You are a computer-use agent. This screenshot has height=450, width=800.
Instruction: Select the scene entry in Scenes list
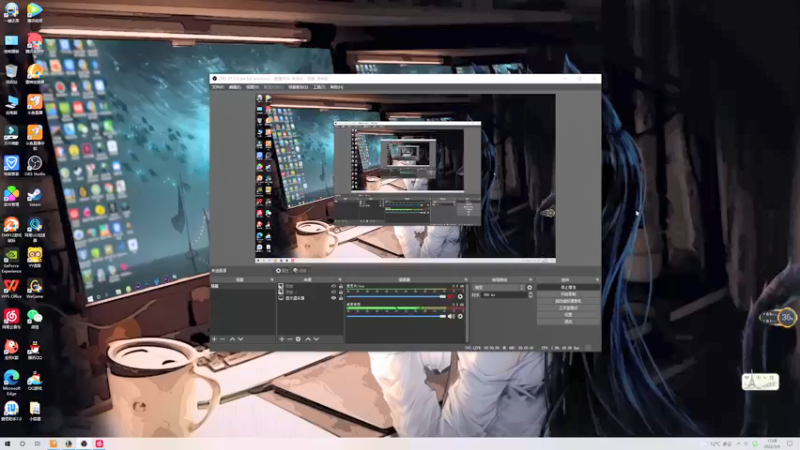pos(243,286)
